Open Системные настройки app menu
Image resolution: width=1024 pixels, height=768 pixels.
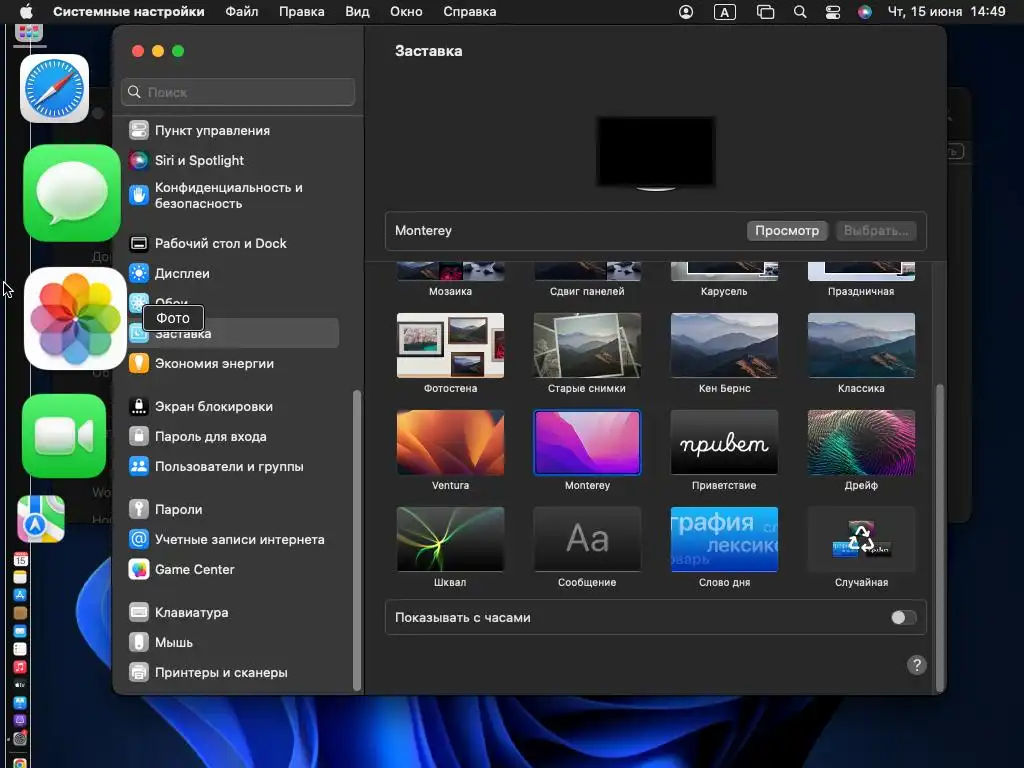tap(129, 12)
